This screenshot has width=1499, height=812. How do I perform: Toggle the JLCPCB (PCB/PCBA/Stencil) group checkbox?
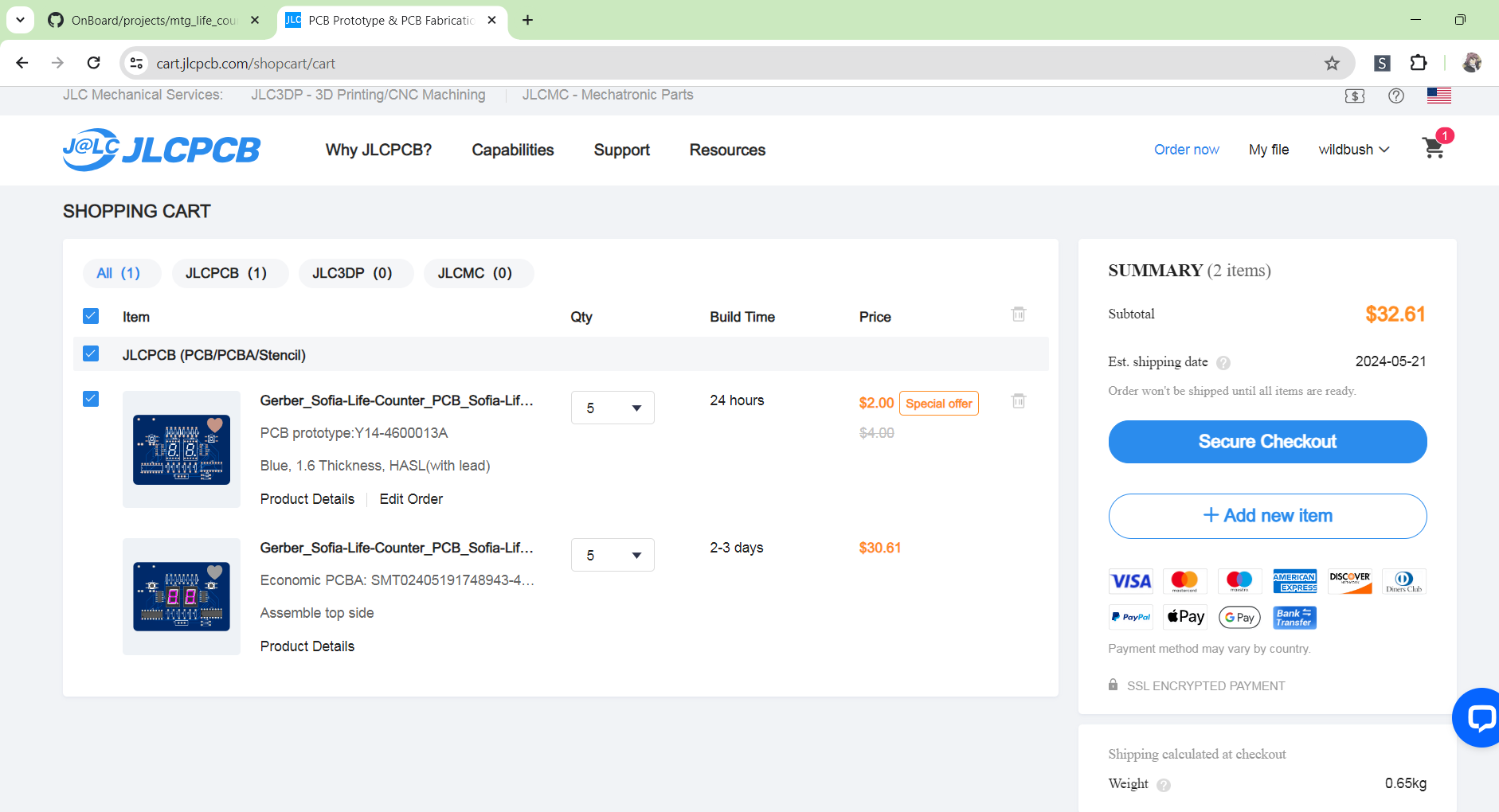(91, 353)
